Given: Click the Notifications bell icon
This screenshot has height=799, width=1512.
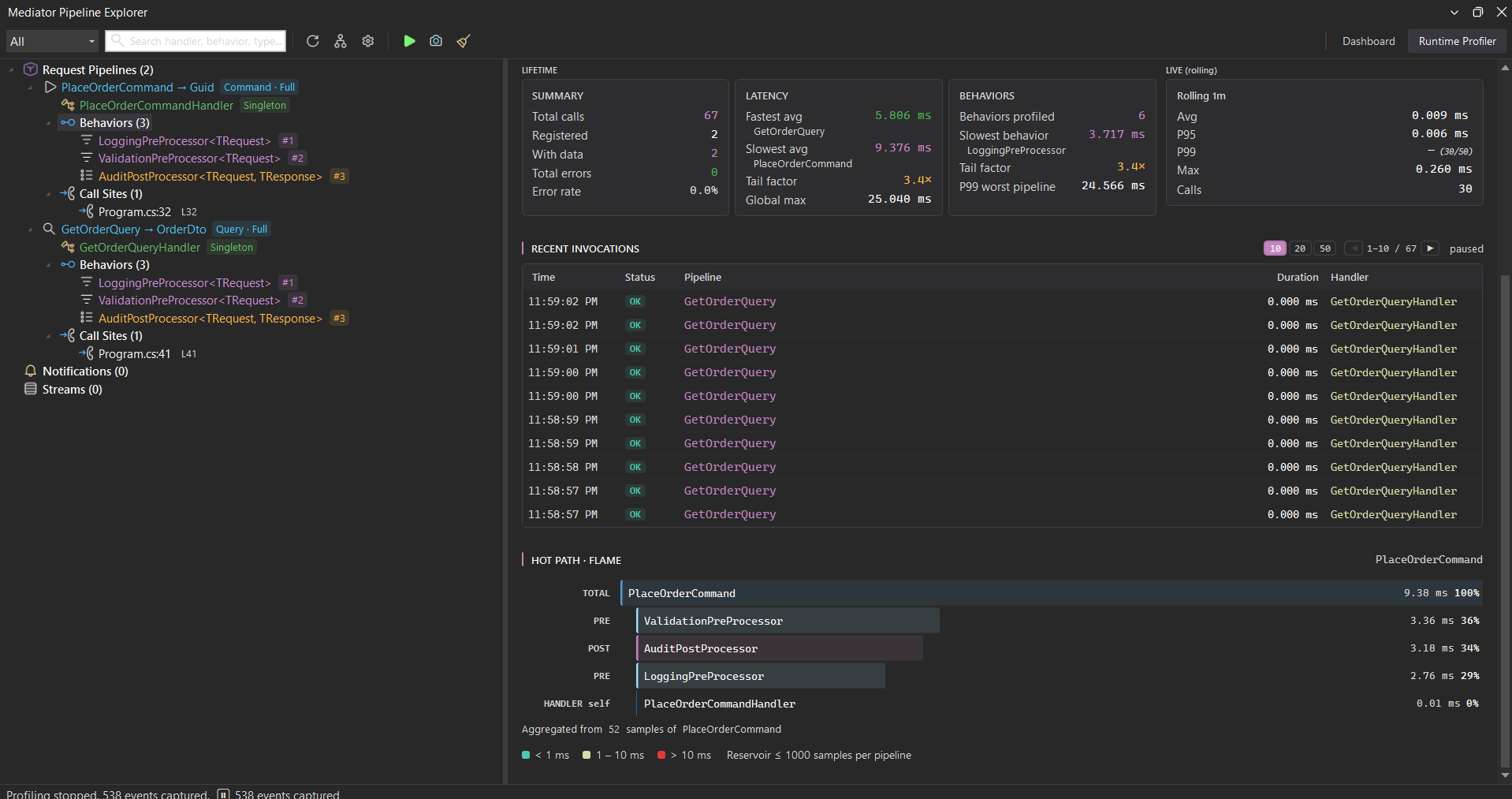Looking at the screenshot, I should click(31, 371).
